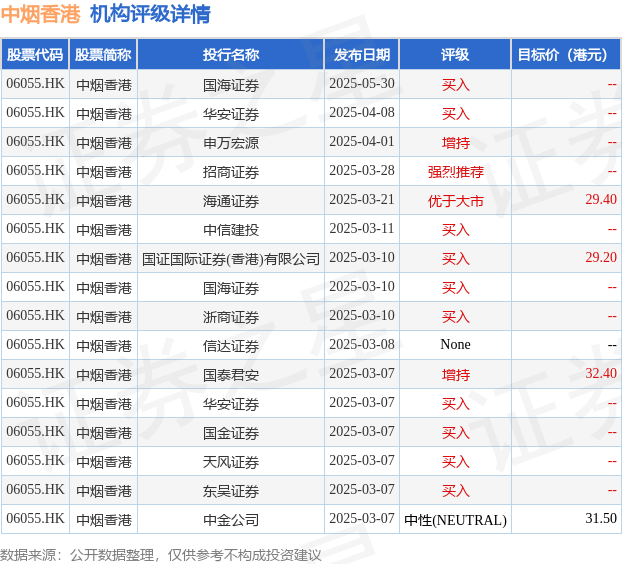622x564 pixels.
Task: Select the date 2025-05-30 cell
Action: click(x=362, y=84)
